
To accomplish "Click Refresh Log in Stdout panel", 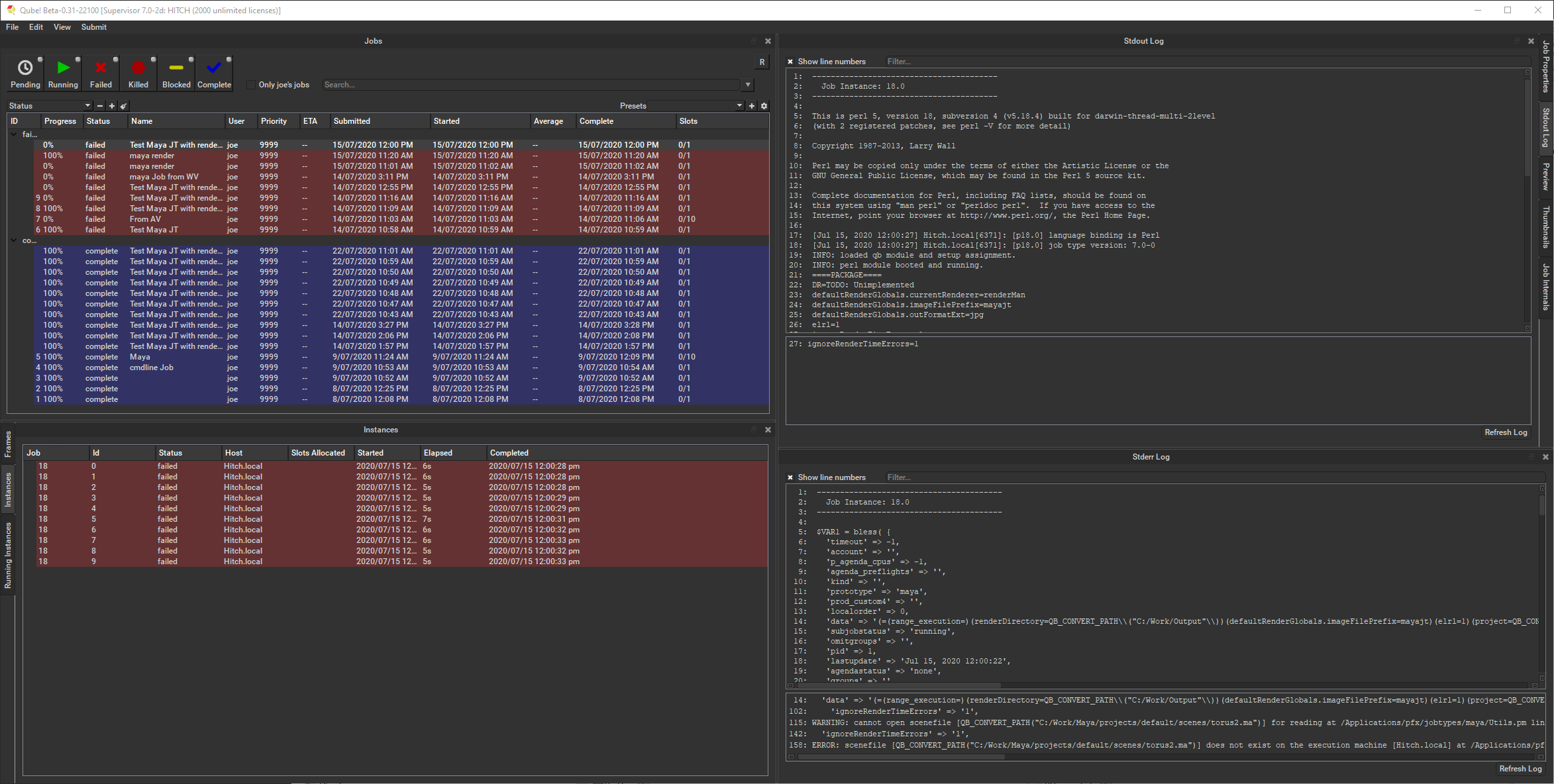I will 1506,432.
